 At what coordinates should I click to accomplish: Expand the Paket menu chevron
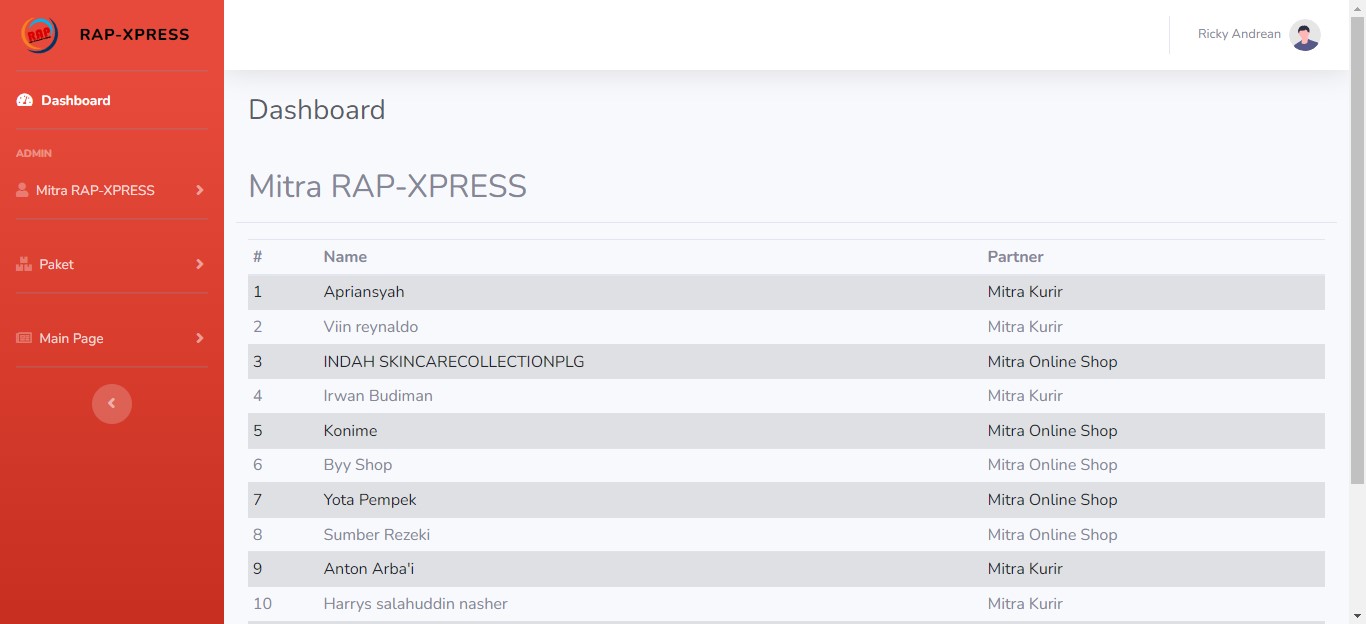tap(199, 264)
